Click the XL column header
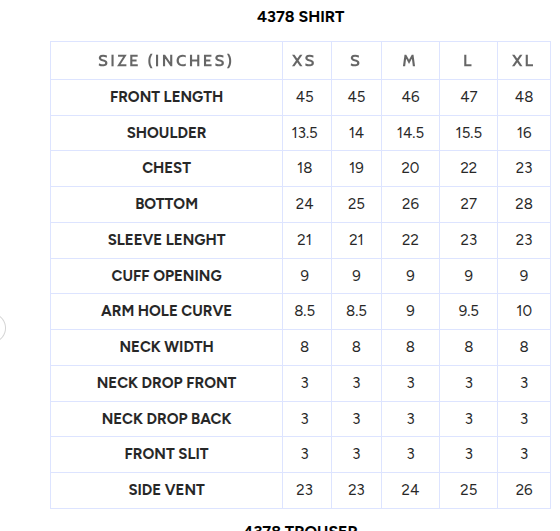 (523, 61)
